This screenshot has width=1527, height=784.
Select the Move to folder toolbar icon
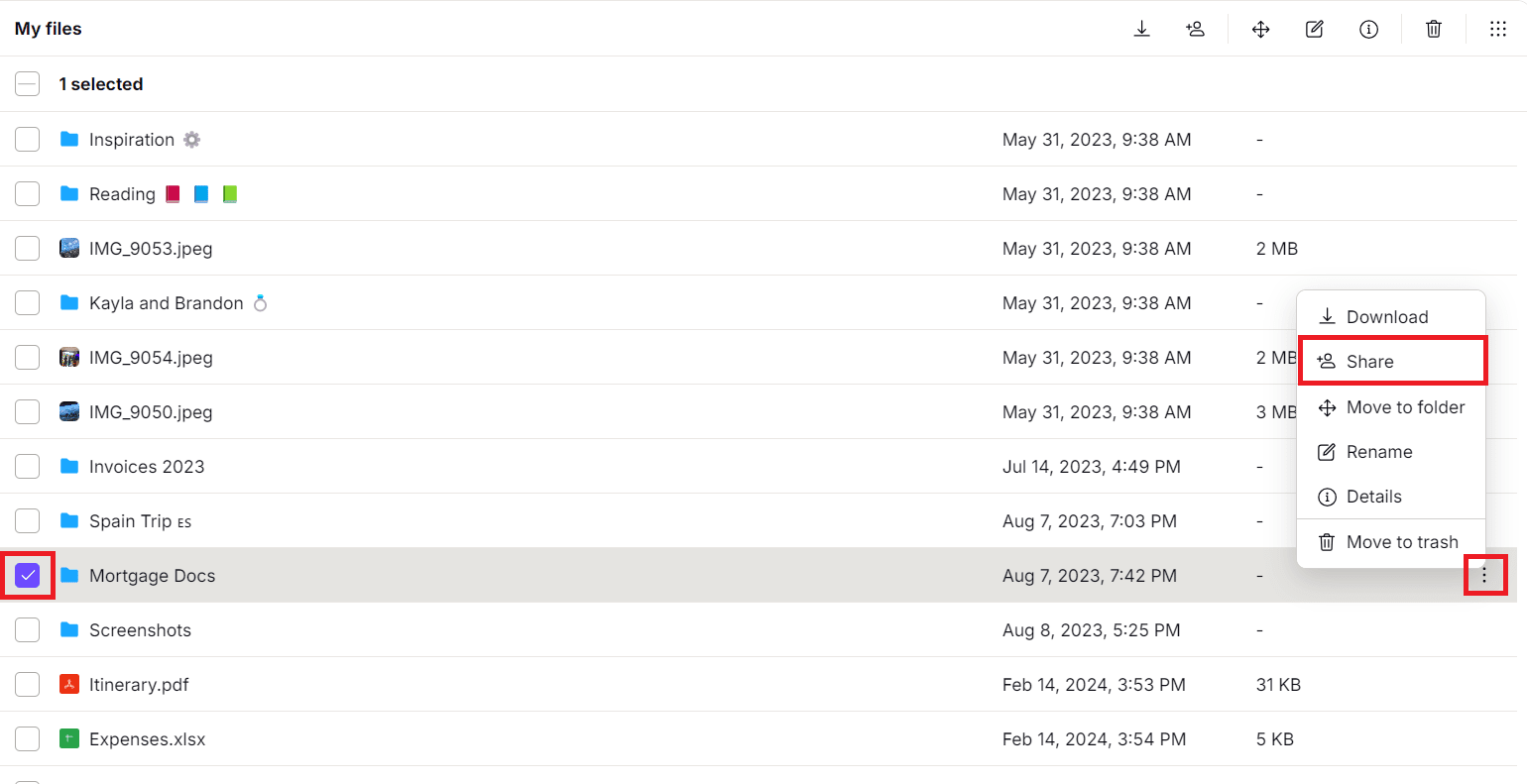pos(1260,29)
